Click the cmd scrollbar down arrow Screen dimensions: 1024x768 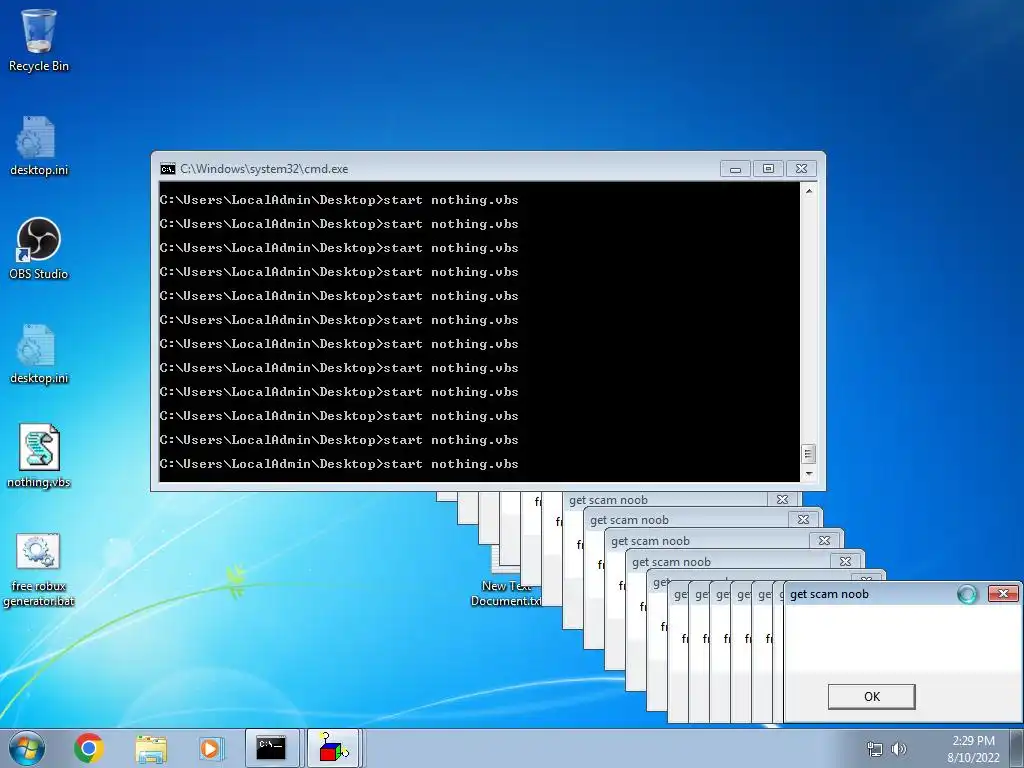tap(809, 473)
